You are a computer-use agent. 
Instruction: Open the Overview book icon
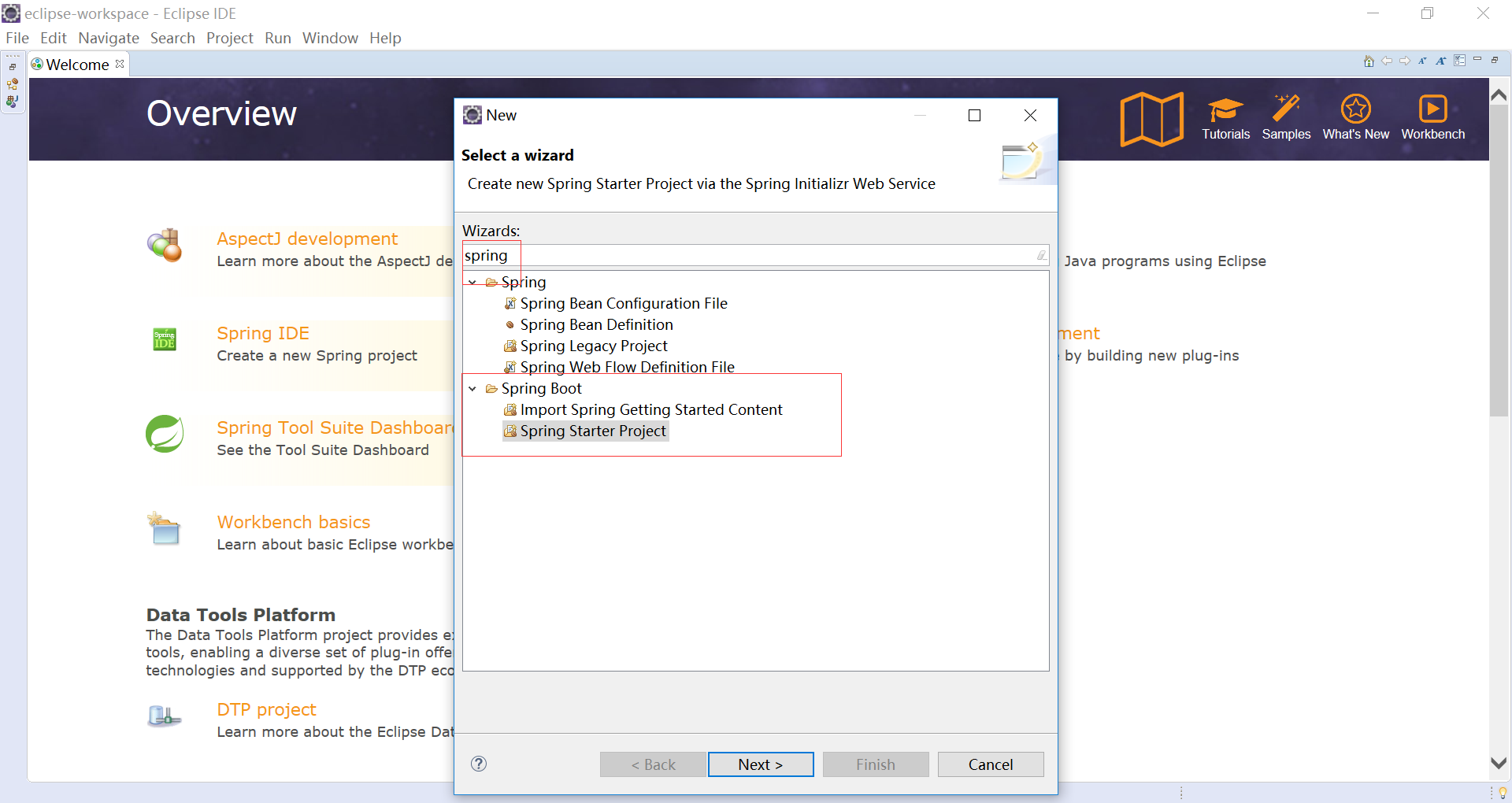1151,119
